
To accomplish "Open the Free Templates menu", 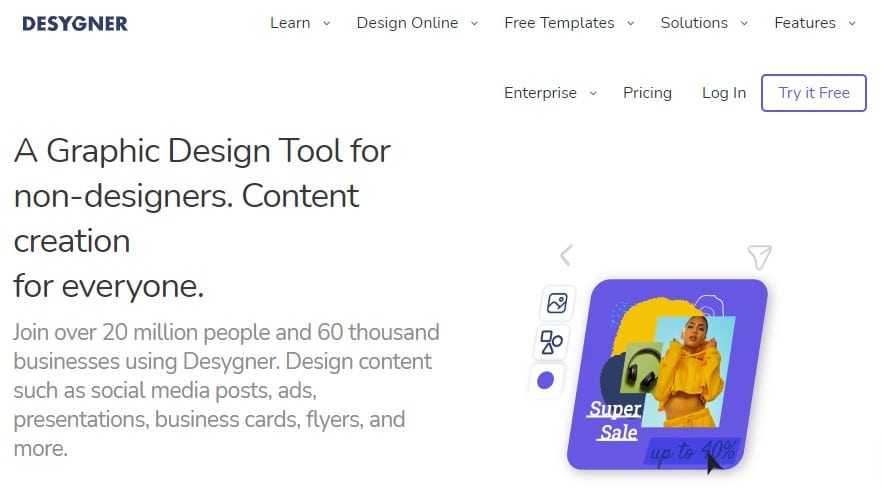I will [559, 23].
